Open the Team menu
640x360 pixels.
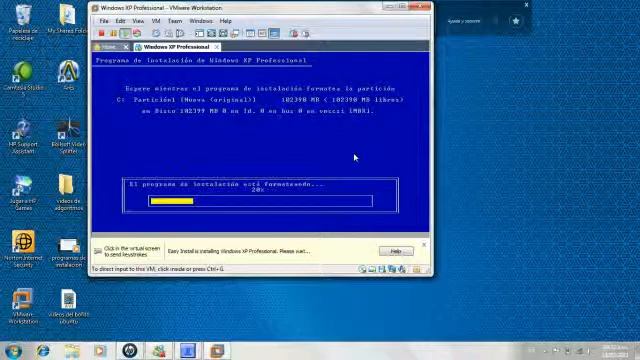pos(175,21)
